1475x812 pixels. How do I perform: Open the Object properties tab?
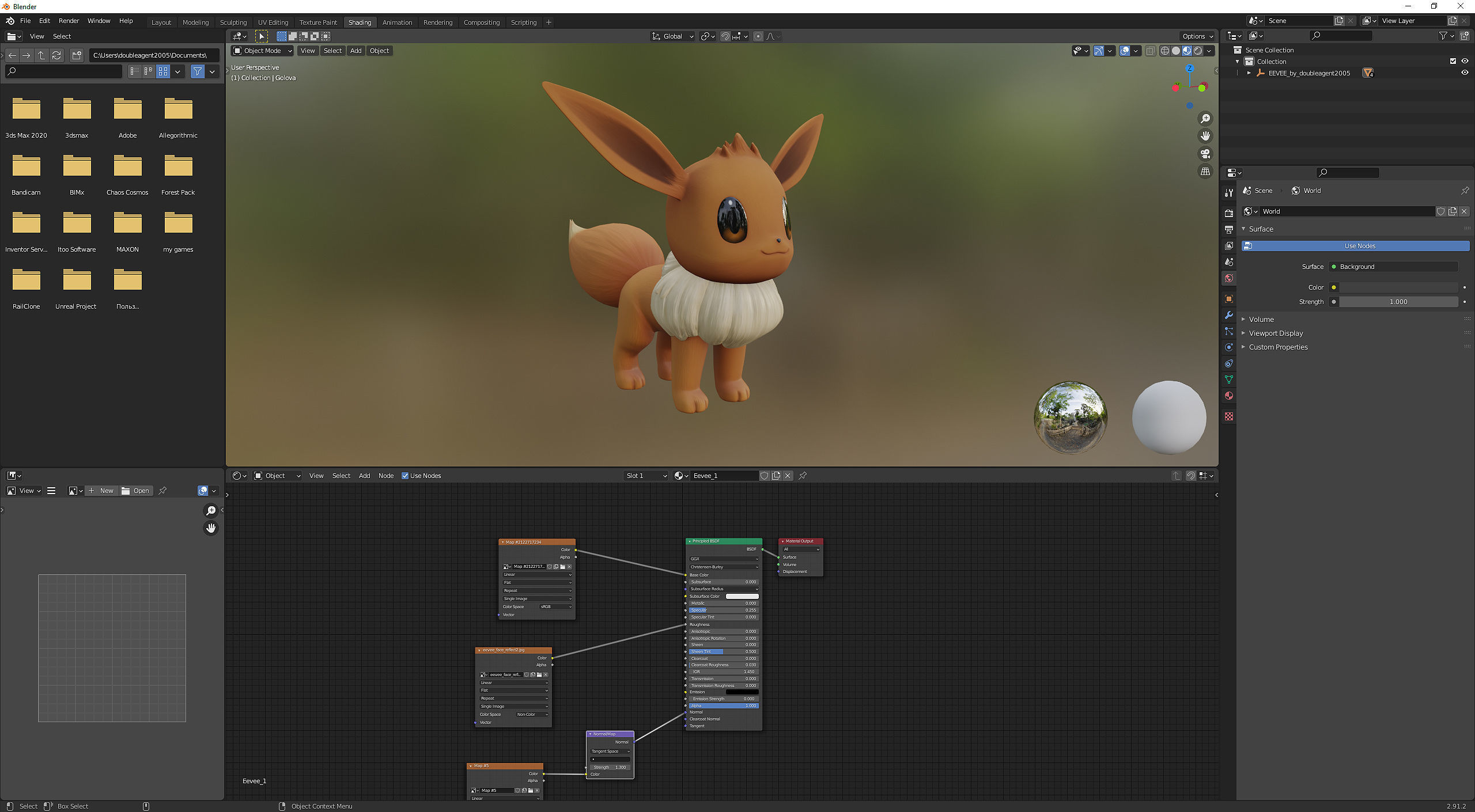click(x=1229, y=299)
